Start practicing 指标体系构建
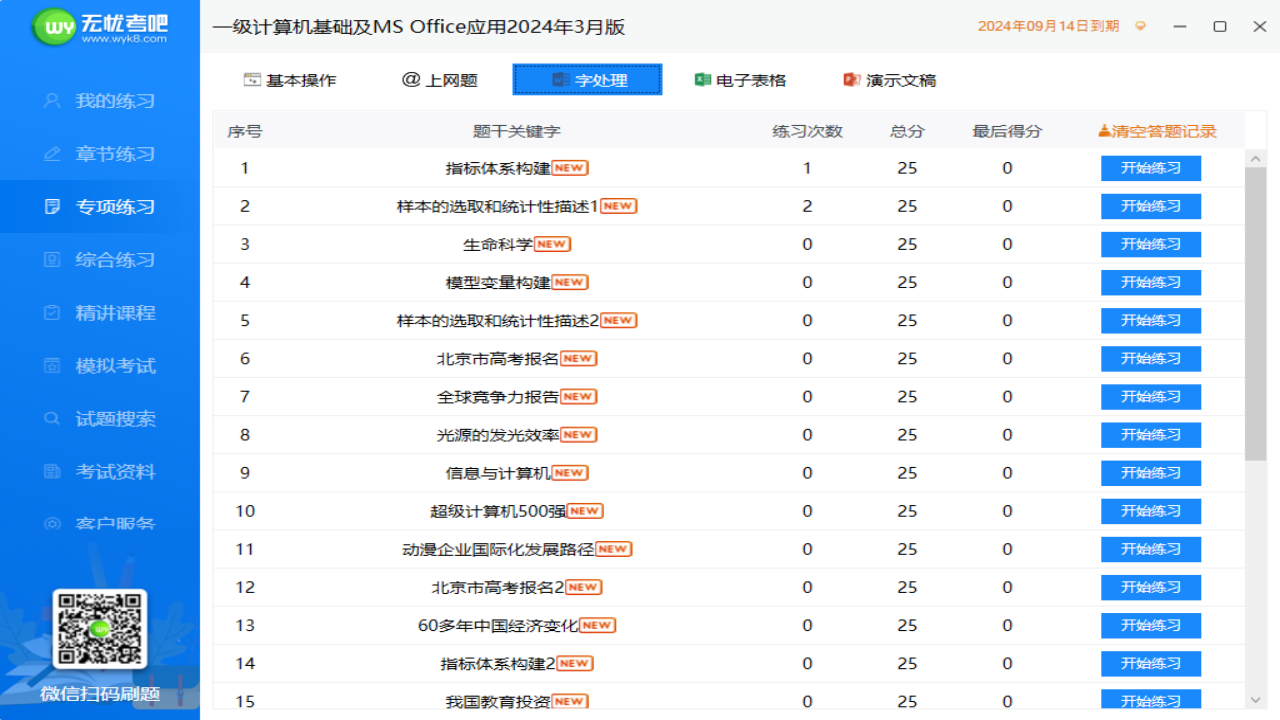This screenshot has width=1280, height=720. 1150,168
